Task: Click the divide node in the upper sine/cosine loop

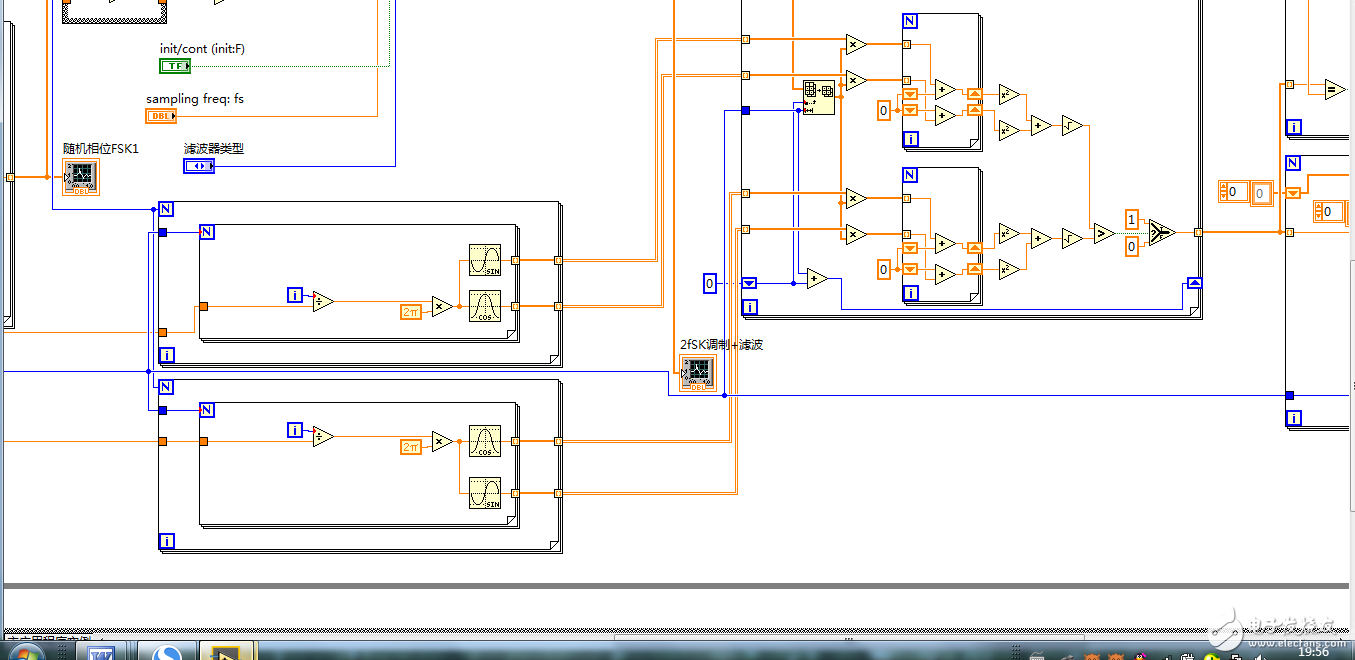Action: click(x=322, y=301)
